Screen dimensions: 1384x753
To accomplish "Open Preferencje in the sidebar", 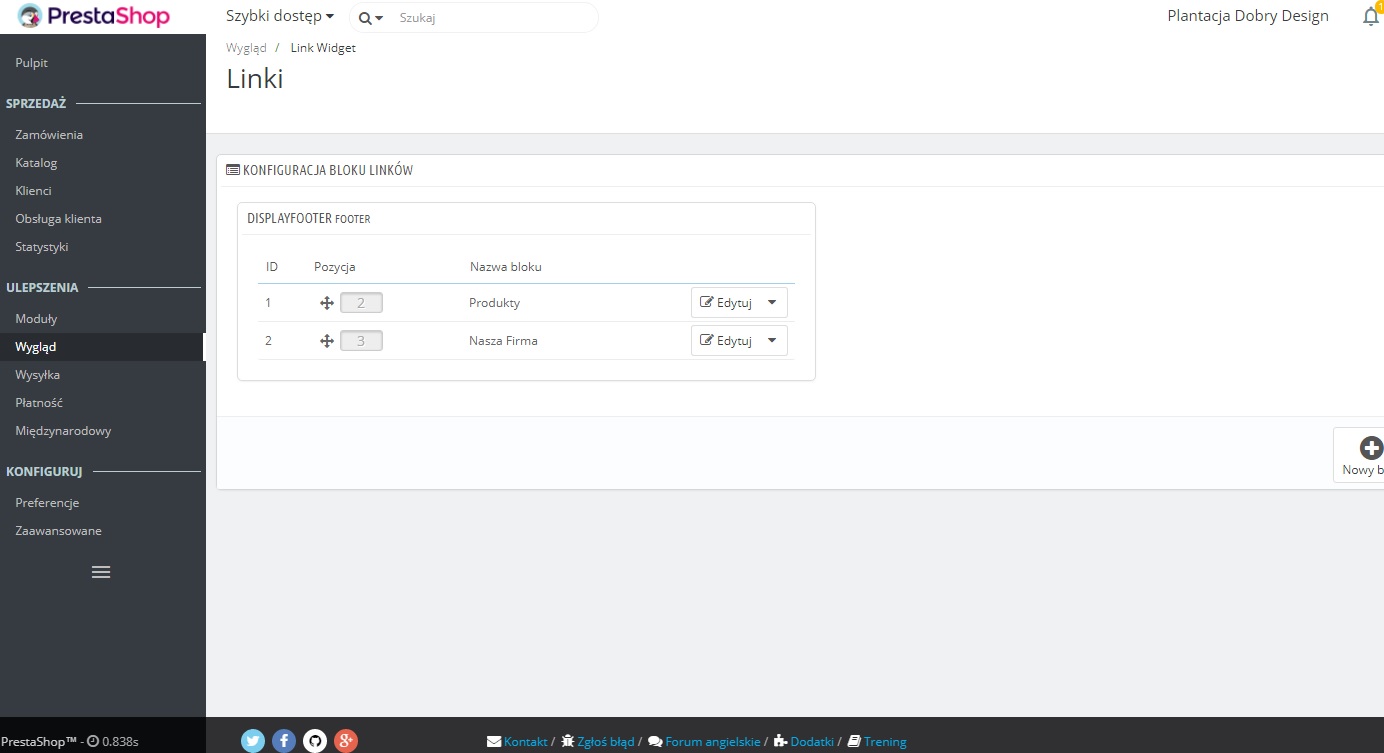I will pos(47,503).
